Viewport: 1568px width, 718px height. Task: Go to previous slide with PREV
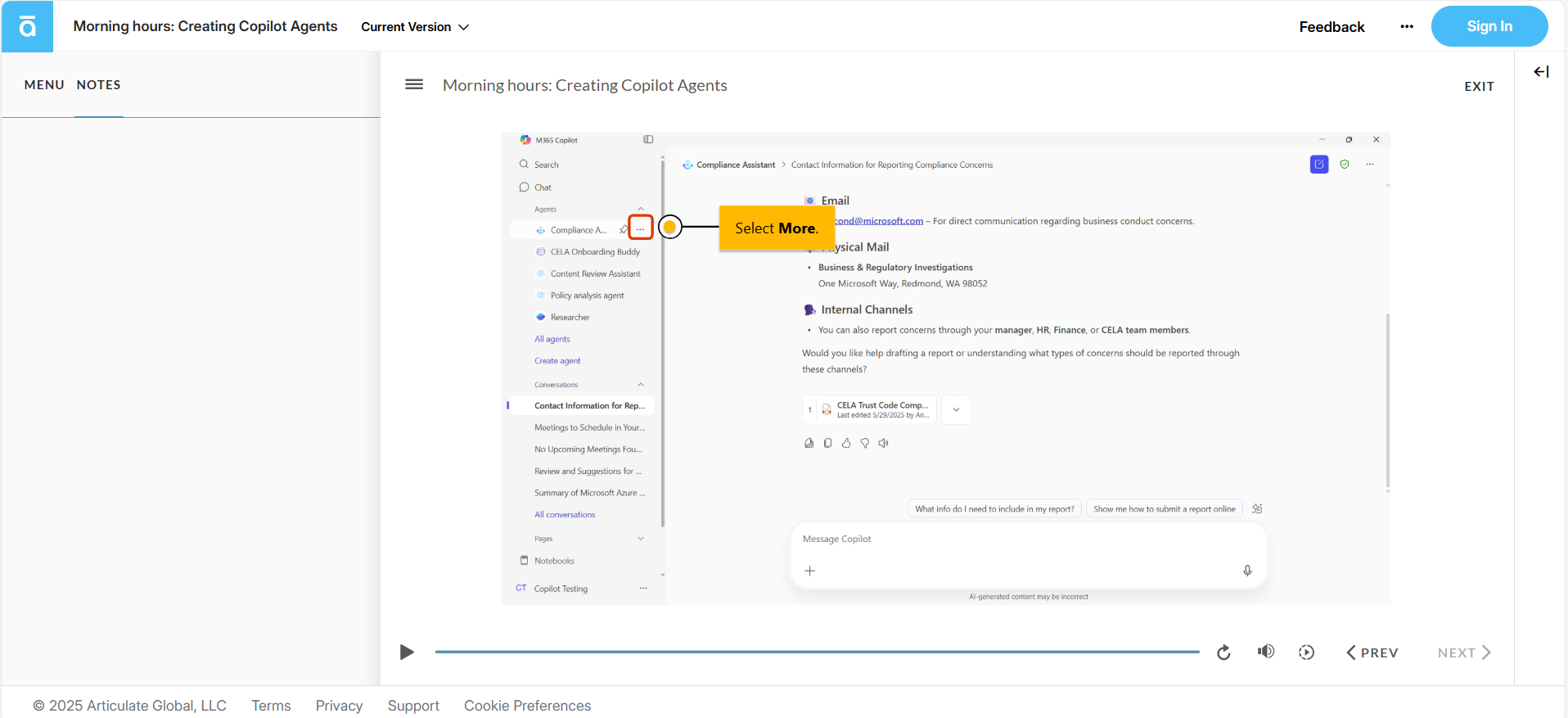coord(1372,653)
